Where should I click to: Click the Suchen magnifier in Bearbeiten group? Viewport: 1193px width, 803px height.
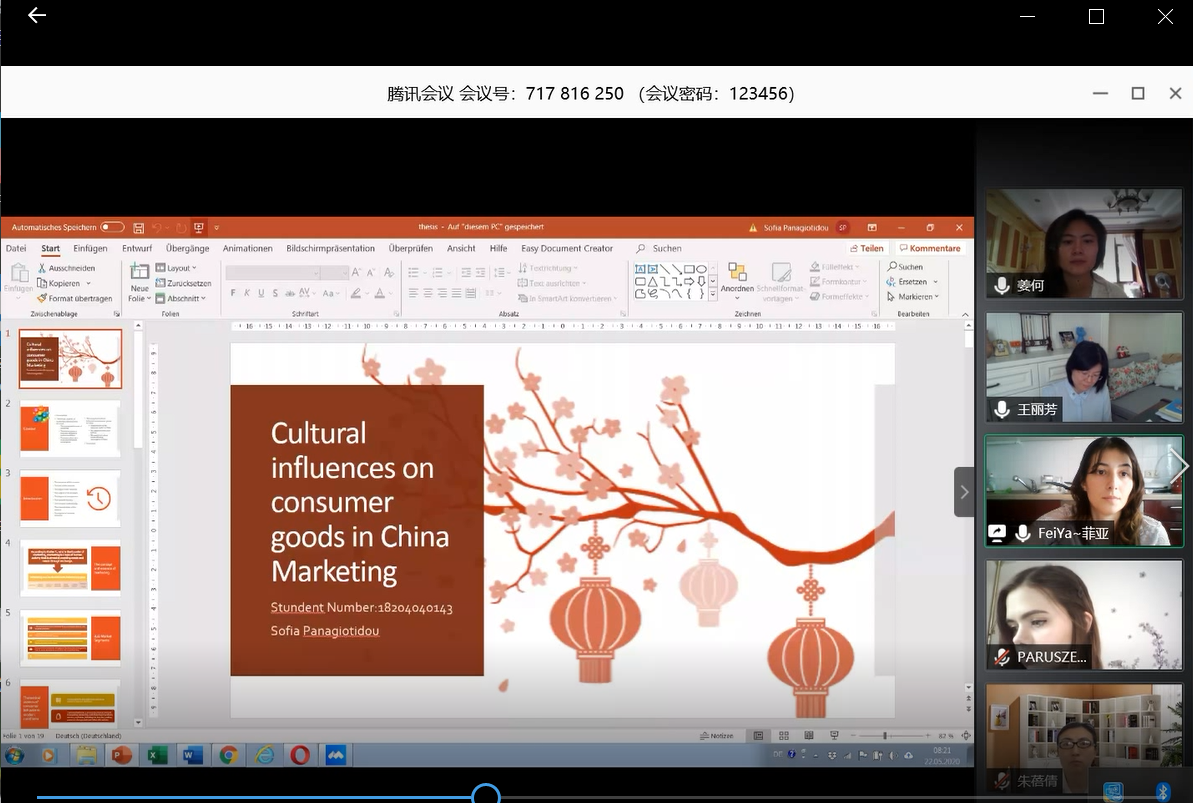[x=891, y=267]
